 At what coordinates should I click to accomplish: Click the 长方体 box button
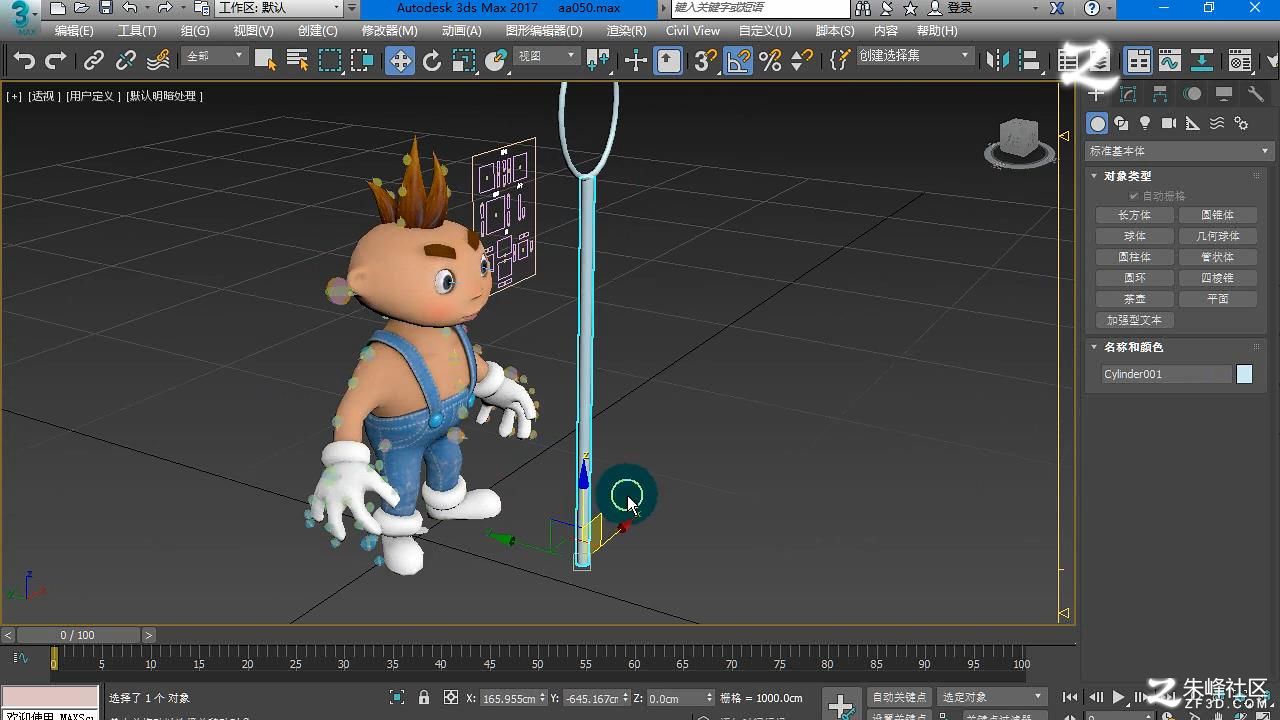[1134, 215]
